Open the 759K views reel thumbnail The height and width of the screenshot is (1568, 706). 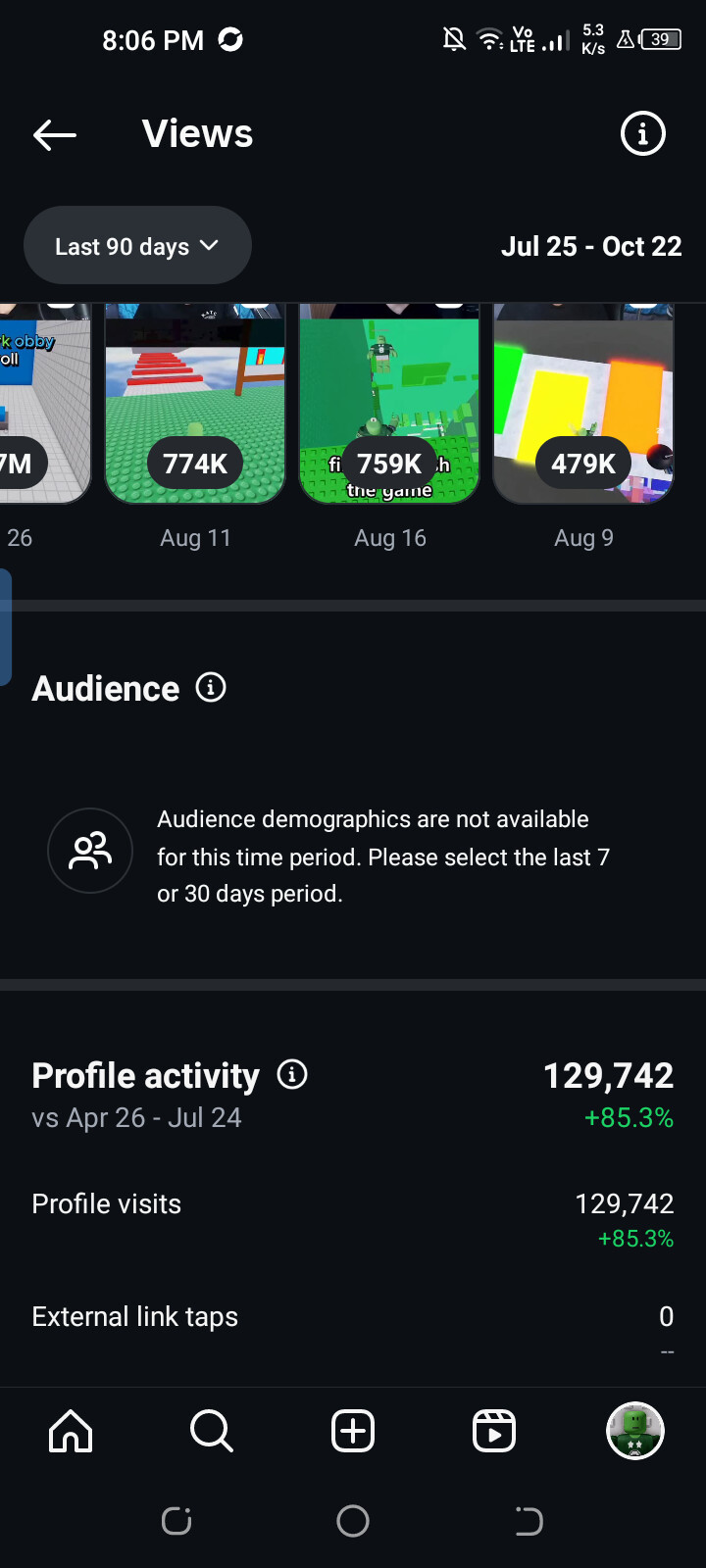(389, 404)
